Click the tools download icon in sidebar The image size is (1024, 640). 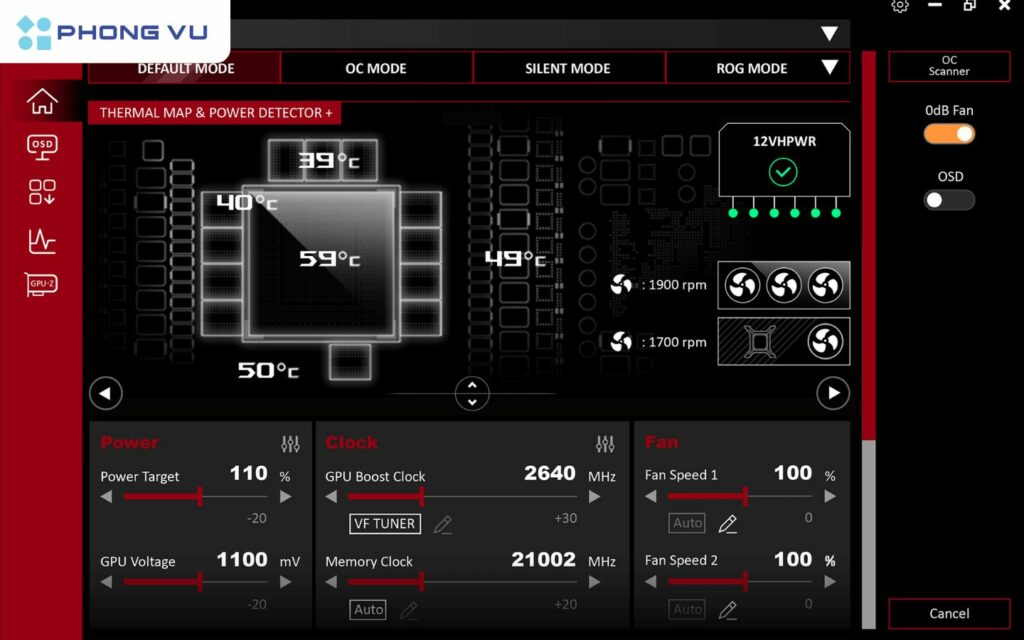[40, 192]
